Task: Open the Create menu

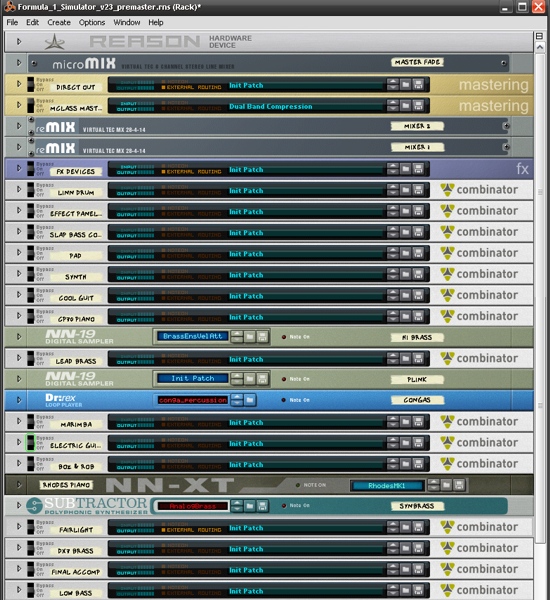Action: pos(59,22)
